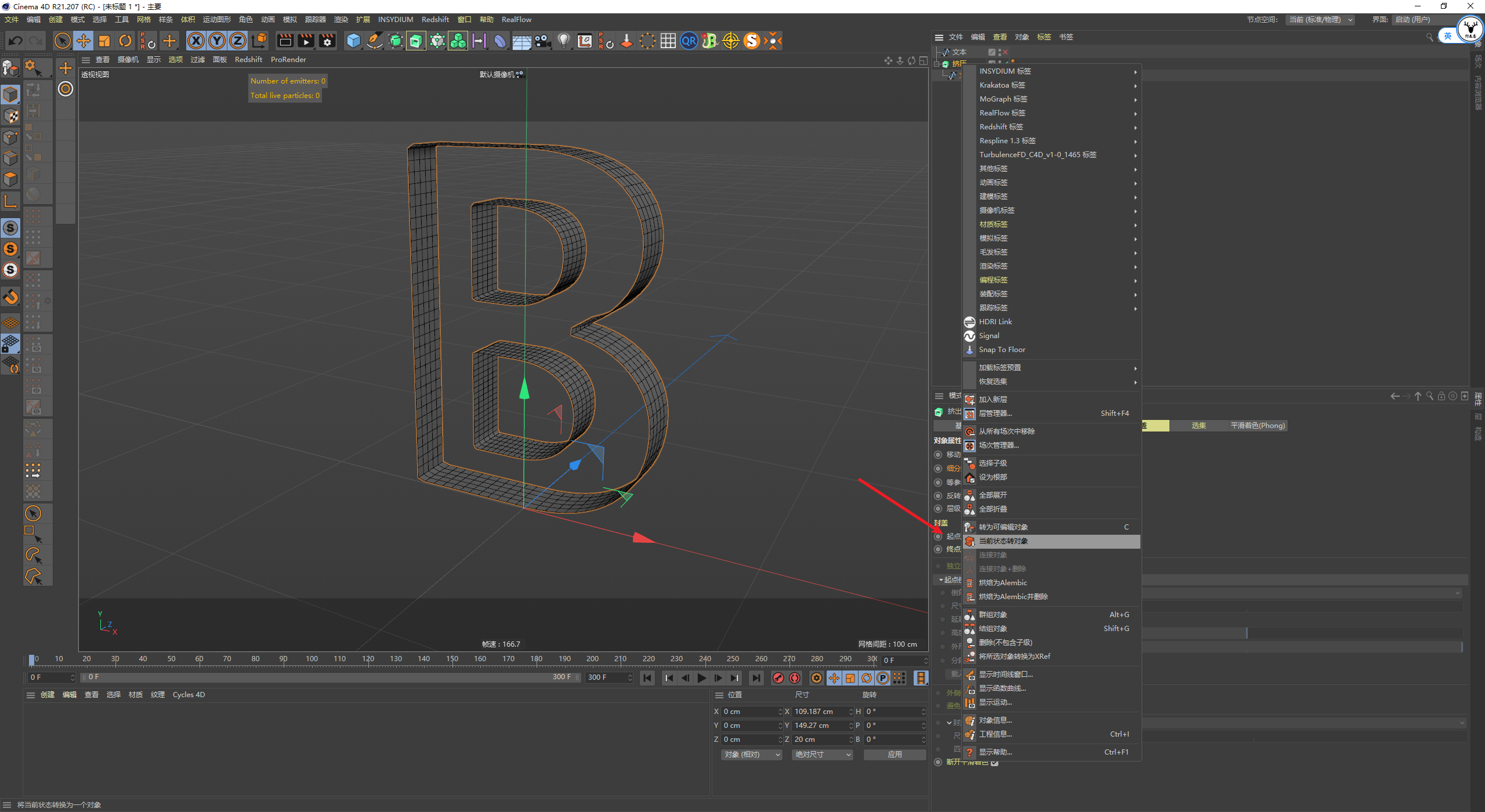
Task: Select the Move tool in top toolbar
Action: [84, 41]
